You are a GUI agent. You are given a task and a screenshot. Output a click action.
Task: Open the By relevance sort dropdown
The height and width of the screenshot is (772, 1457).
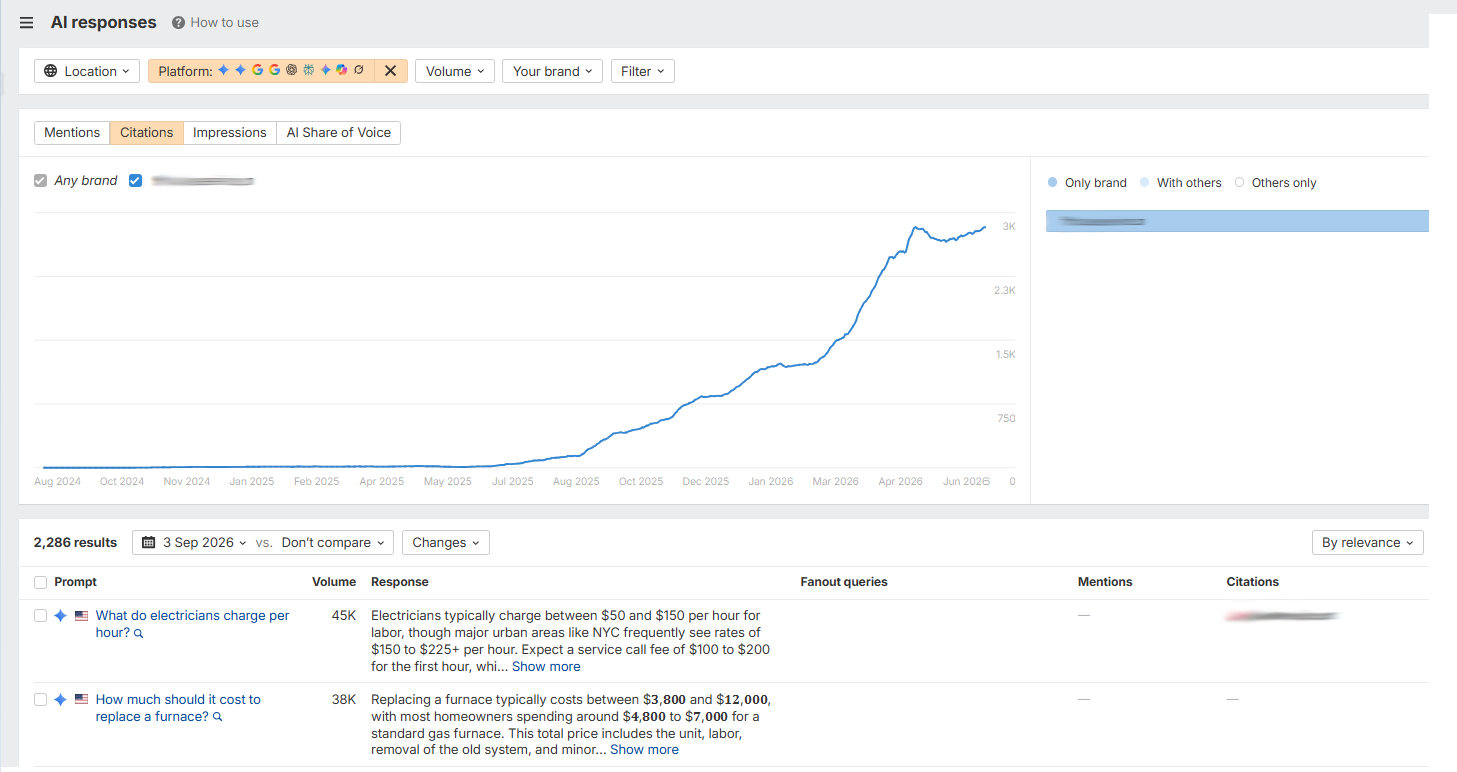point(1367,542)
